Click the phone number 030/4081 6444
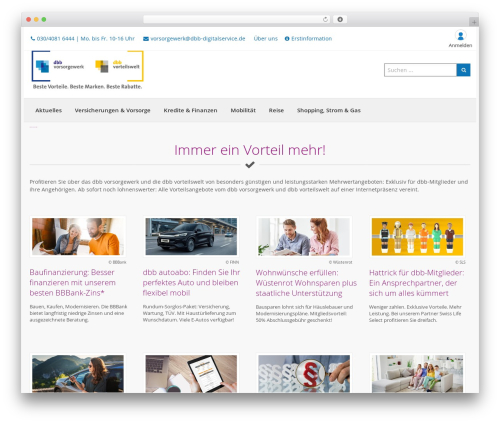 pos(55,39)
